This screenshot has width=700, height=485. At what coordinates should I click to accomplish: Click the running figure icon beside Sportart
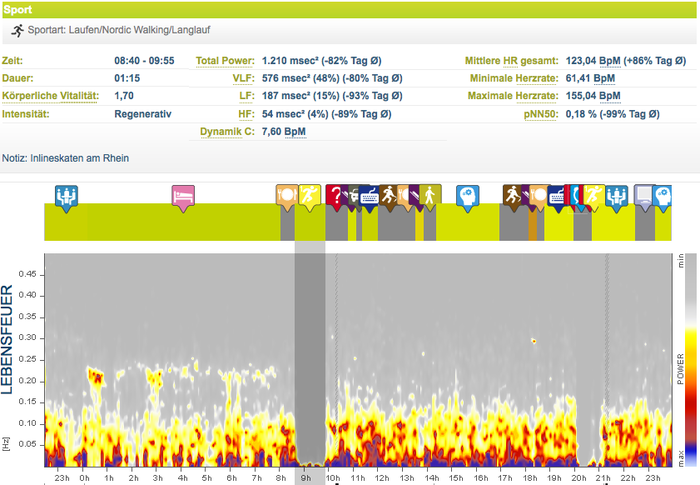coord(17,31)
